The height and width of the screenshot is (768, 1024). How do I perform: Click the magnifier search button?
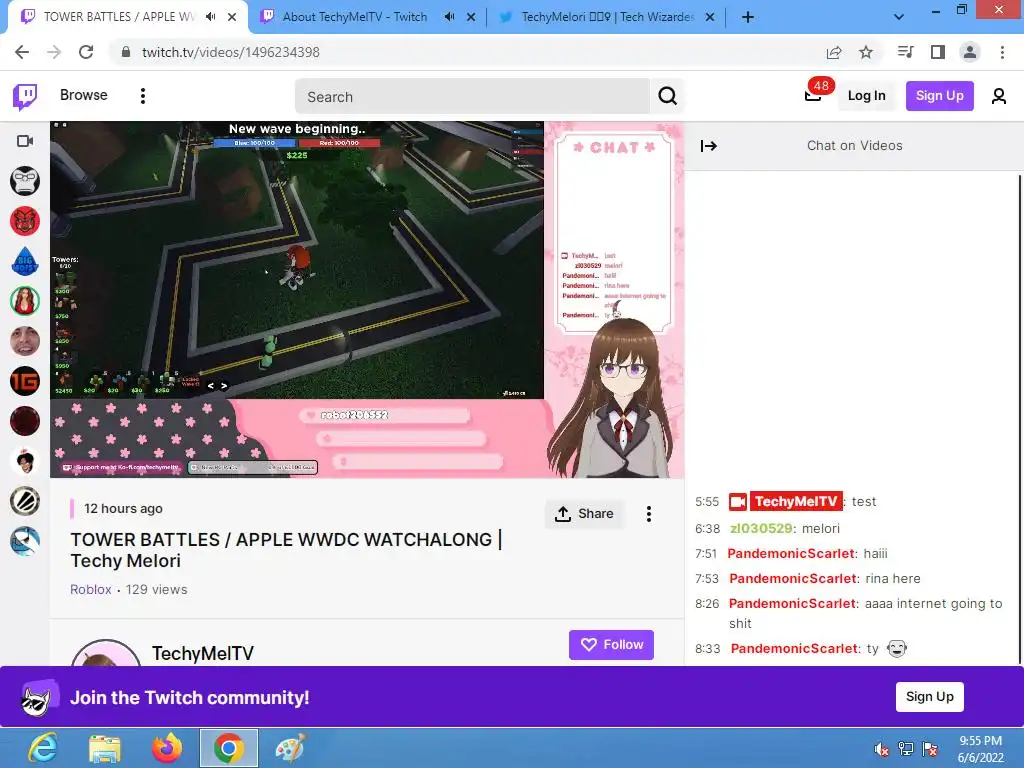click(667, 97)
